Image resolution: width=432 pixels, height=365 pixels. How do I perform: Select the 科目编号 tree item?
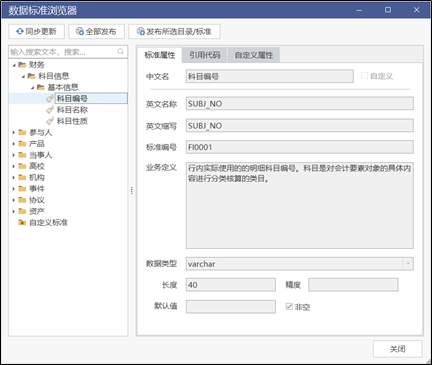(72, 98)
